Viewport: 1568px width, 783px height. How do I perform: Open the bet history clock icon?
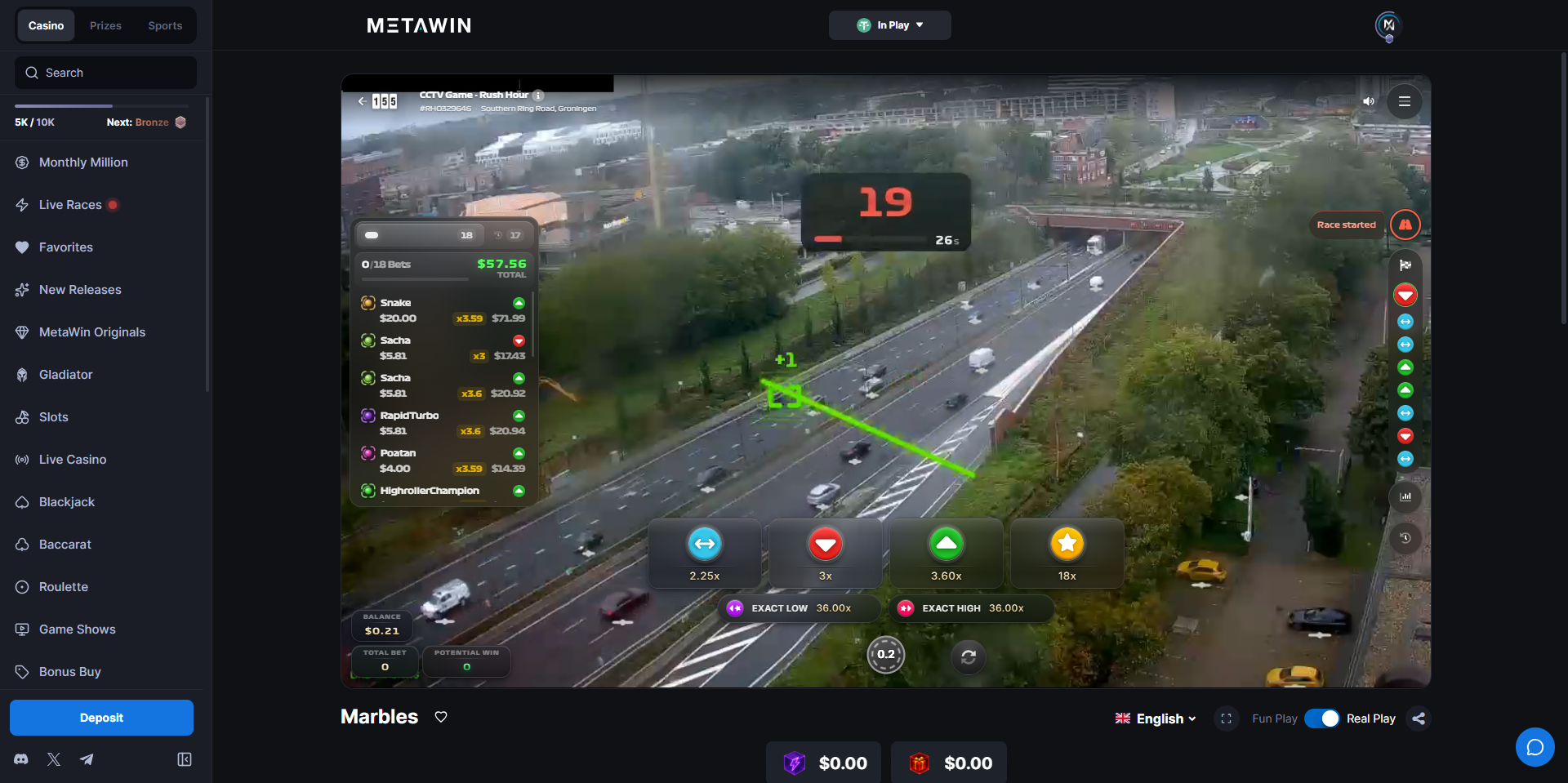1405,538
